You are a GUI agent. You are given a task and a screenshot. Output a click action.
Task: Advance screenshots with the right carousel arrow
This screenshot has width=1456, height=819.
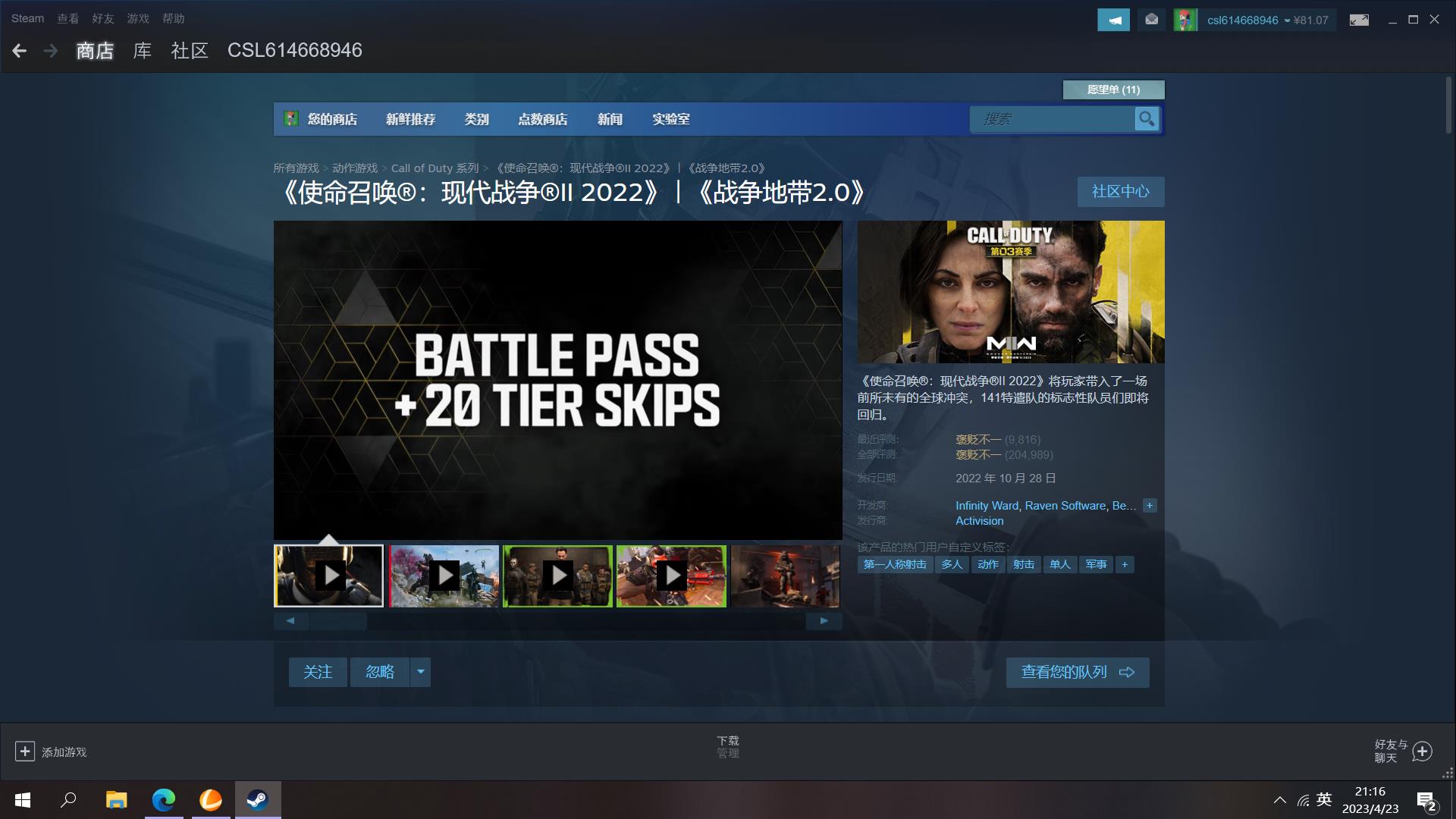click(824, 620)
